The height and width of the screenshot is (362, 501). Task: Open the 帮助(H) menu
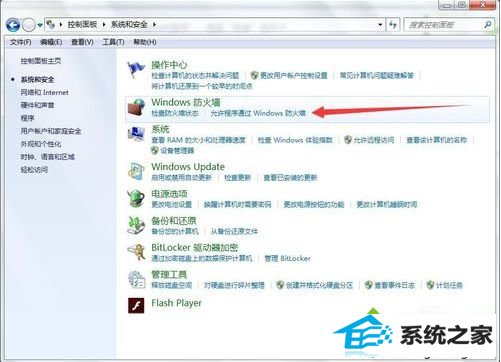[145, 42]
